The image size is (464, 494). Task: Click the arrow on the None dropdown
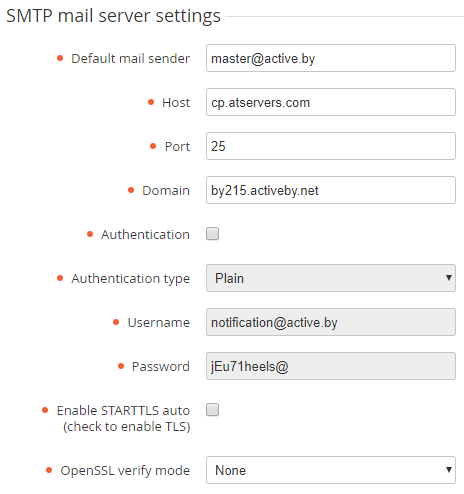[449, 470]
